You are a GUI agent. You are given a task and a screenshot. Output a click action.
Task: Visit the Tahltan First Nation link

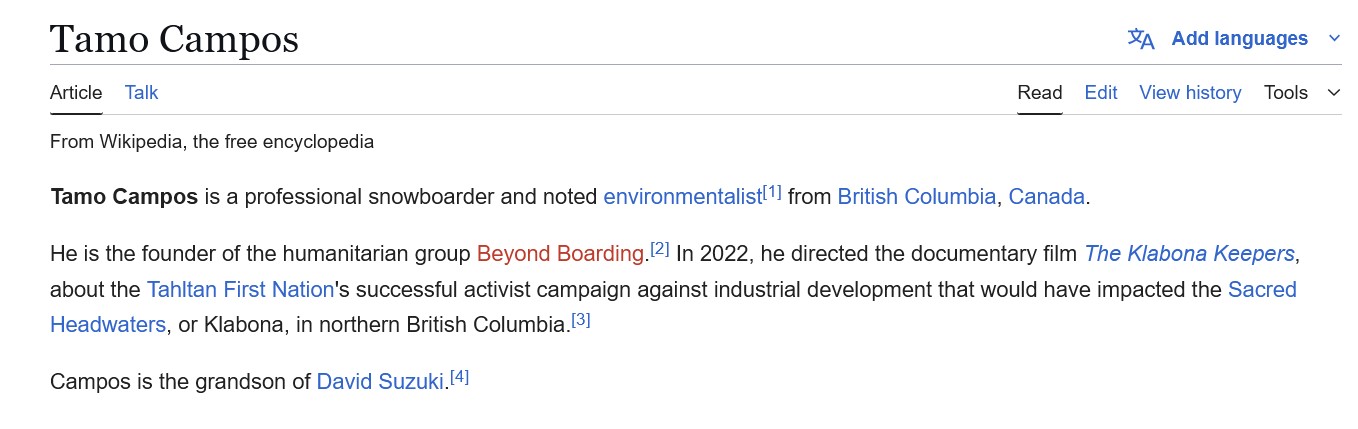[240, 290]
